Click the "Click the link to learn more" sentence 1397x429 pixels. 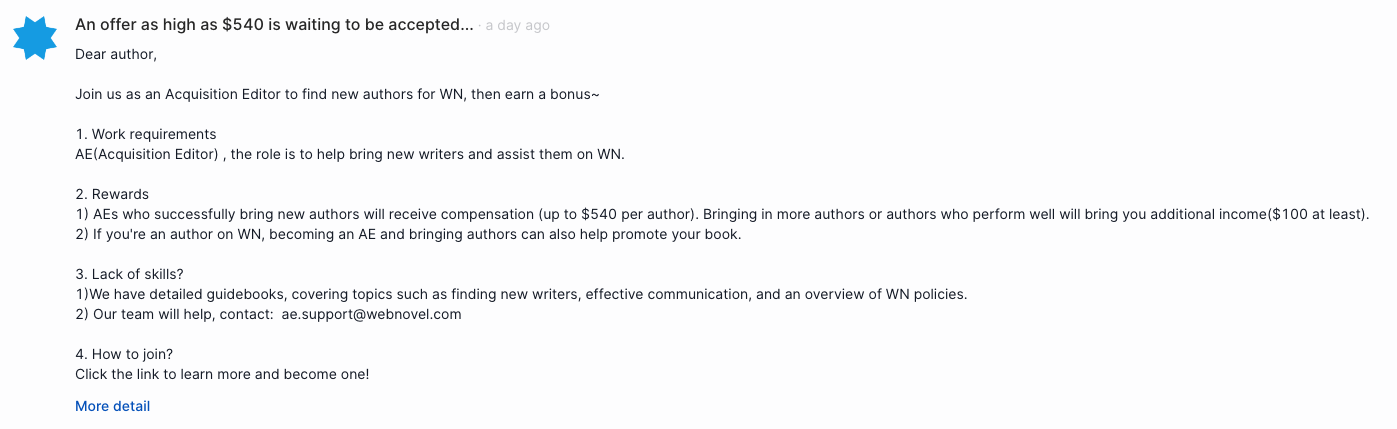(222, 374)
